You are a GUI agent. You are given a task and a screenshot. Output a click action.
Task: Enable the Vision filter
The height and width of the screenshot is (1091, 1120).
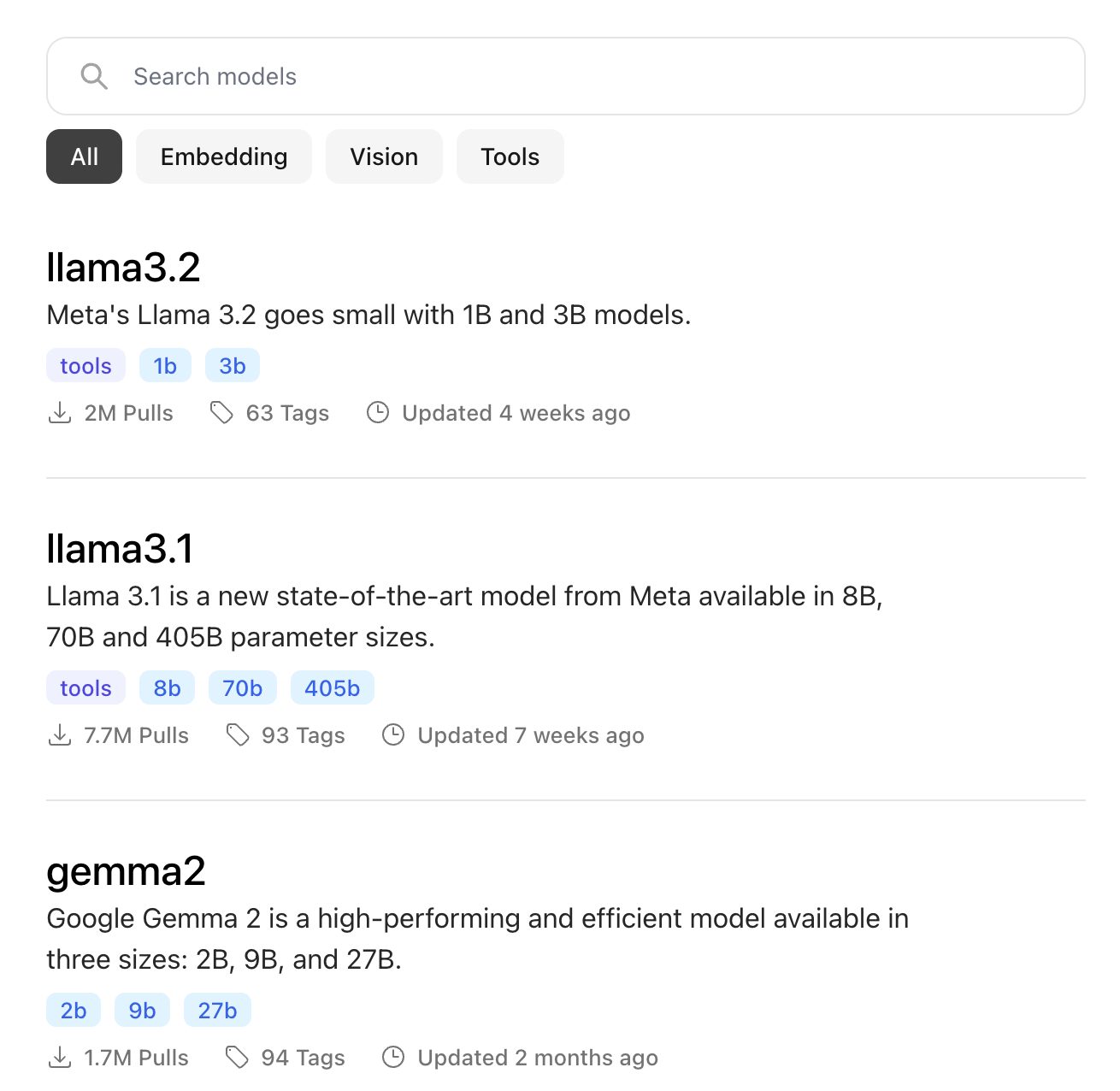click(383, 156)
